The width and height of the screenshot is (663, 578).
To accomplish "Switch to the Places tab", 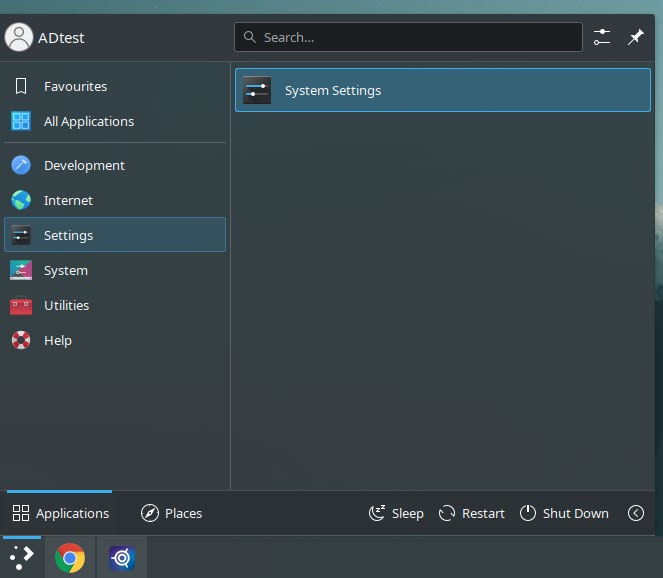I will 171,513.
